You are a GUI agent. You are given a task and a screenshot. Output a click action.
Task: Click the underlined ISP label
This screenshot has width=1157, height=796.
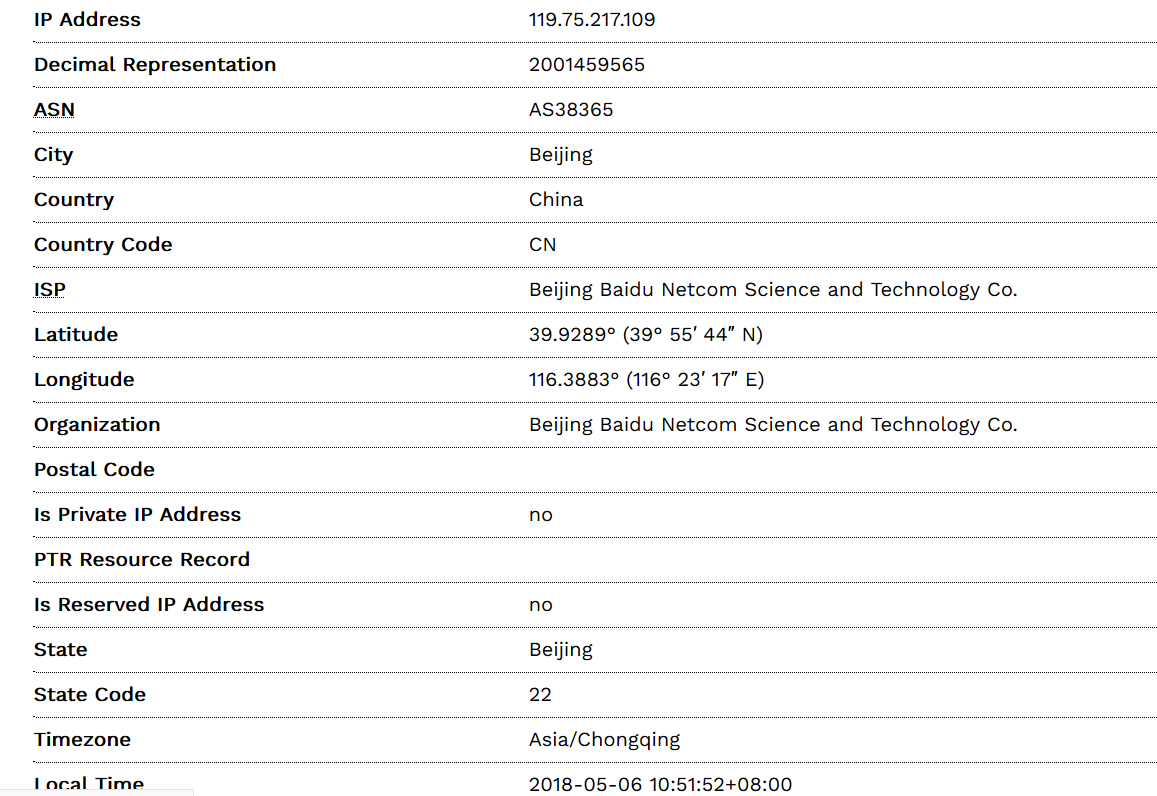click(x=50, y=290)
